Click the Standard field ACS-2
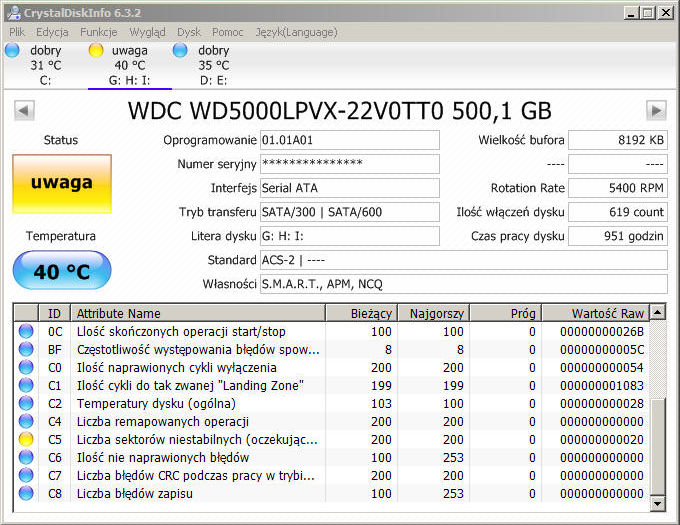Screen dimensions: 680x525 [x=464, y=260]
